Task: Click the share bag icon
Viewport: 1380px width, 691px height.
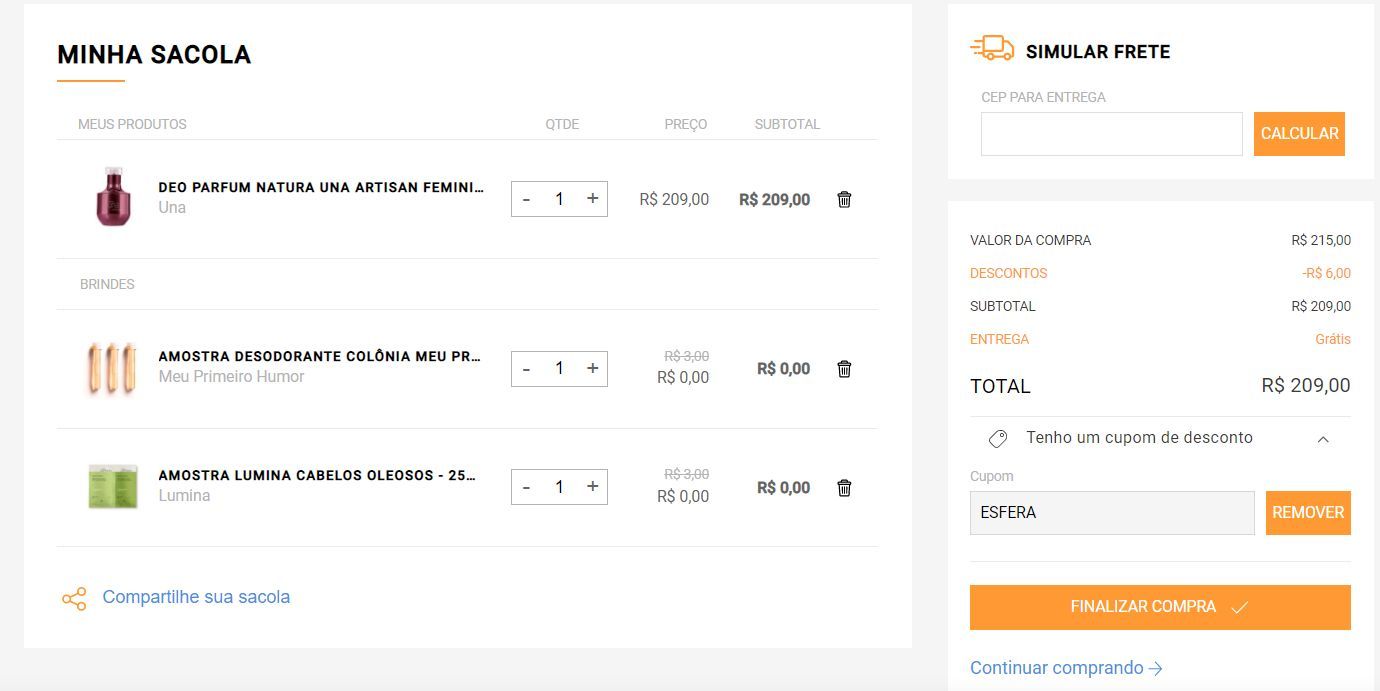Action: coord(74,598)
